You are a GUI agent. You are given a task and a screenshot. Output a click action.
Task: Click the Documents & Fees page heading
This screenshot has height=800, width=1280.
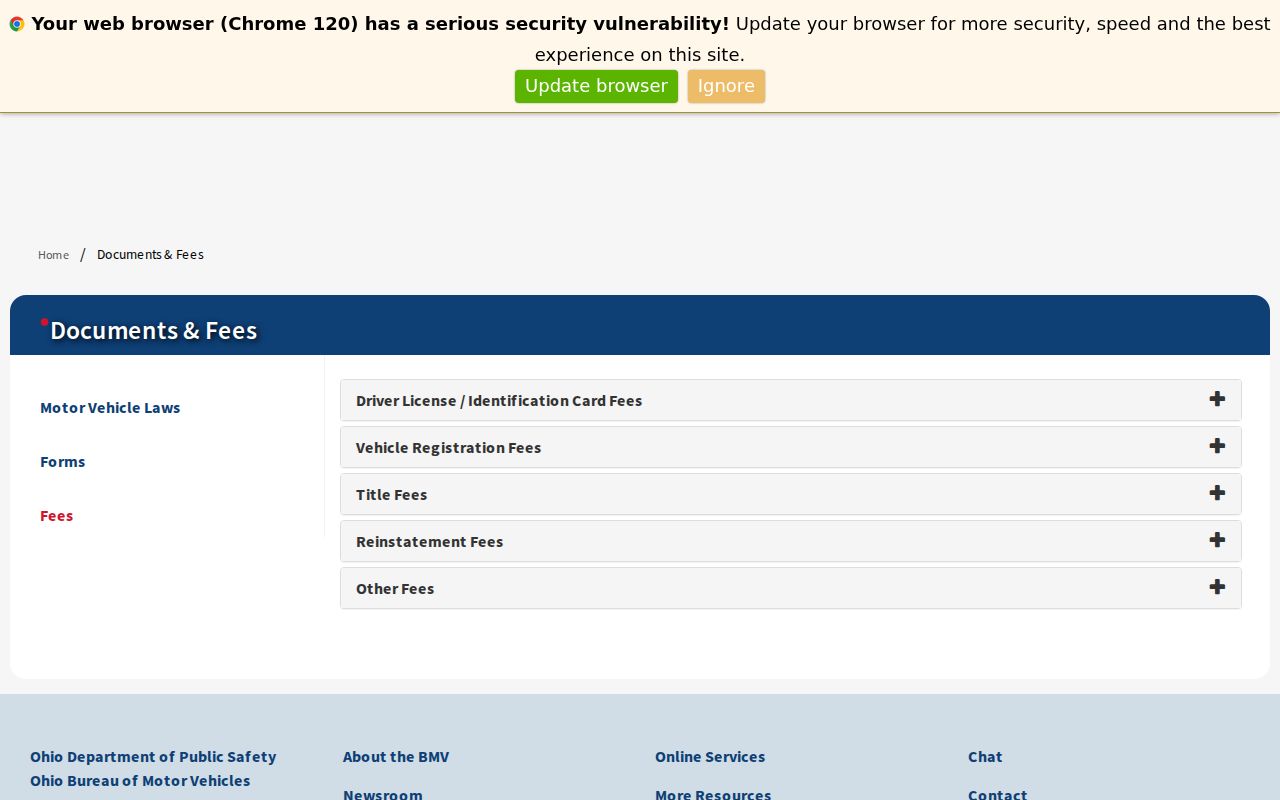tap(154, 330)
